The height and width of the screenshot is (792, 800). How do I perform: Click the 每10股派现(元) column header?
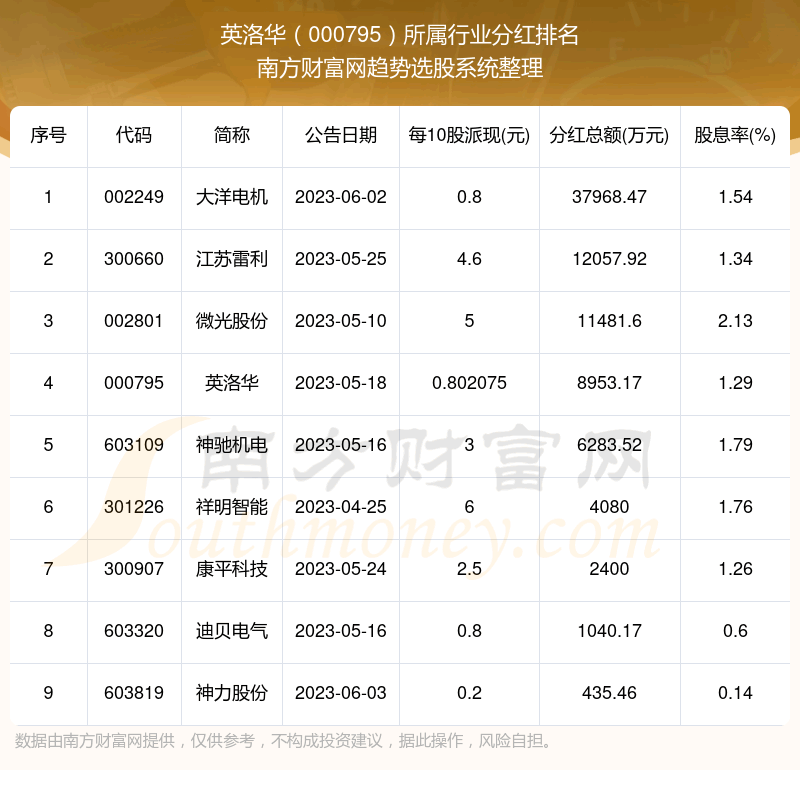coord(469,135)
